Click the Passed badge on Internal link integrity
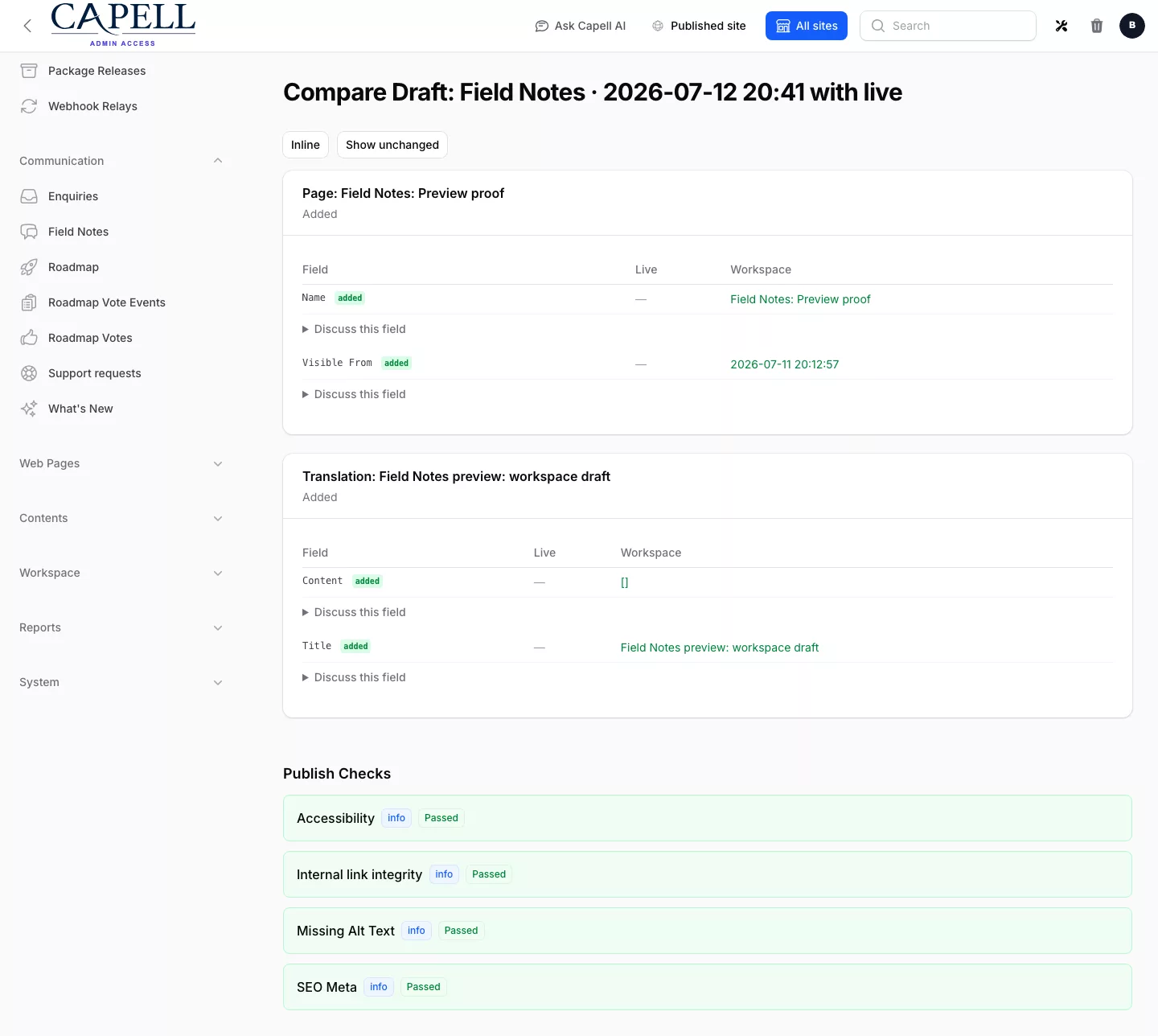This screenshot has height=1036, width=1158. coord(489,874)
